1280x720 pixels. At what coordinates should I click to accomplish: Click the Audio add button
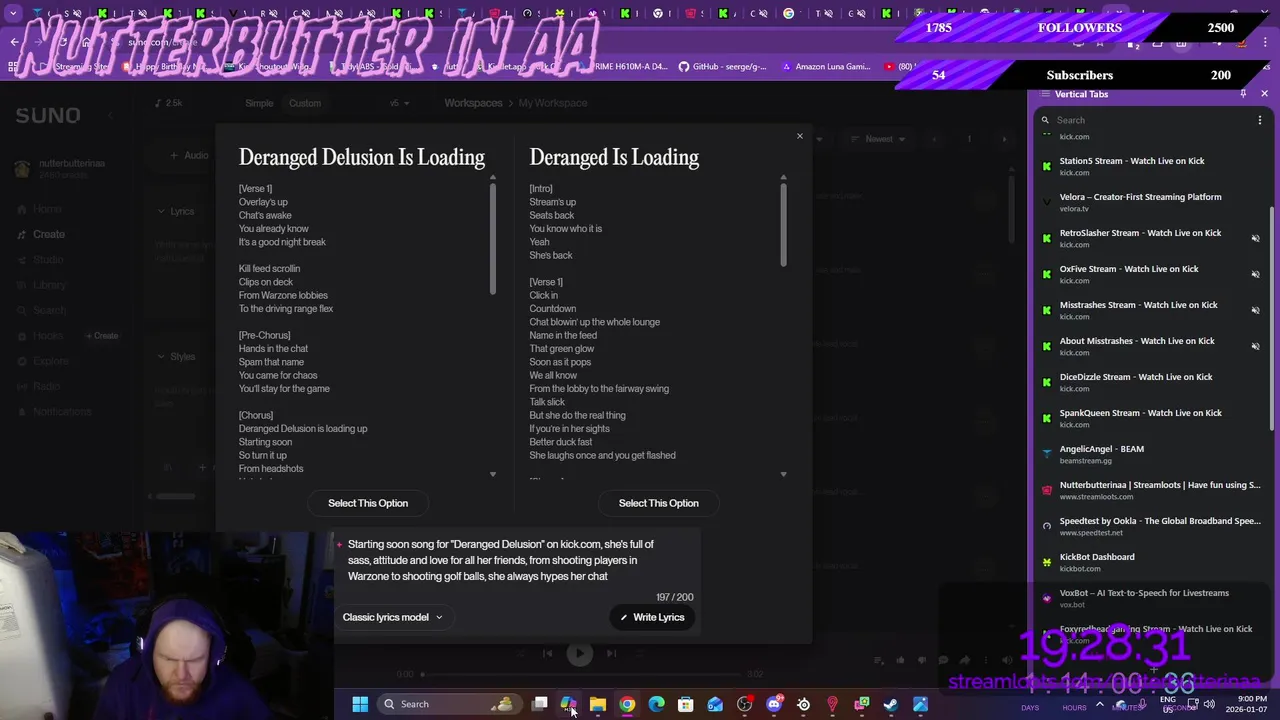189,155
